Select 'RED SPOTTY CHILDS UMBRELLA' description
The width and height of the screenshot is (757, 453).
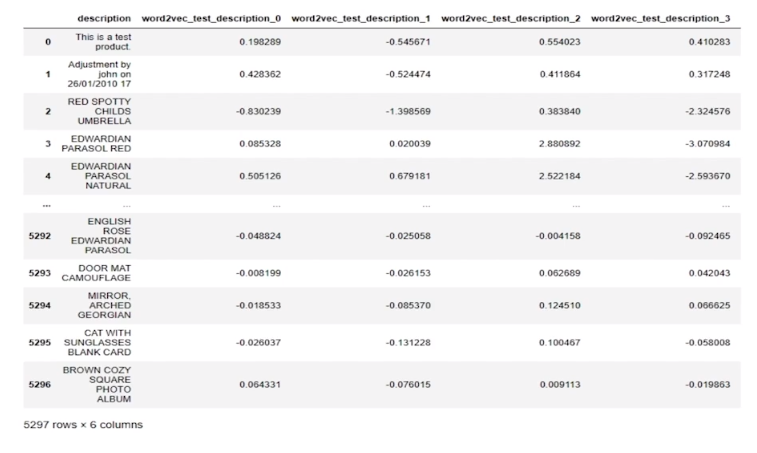coord(99,112)
